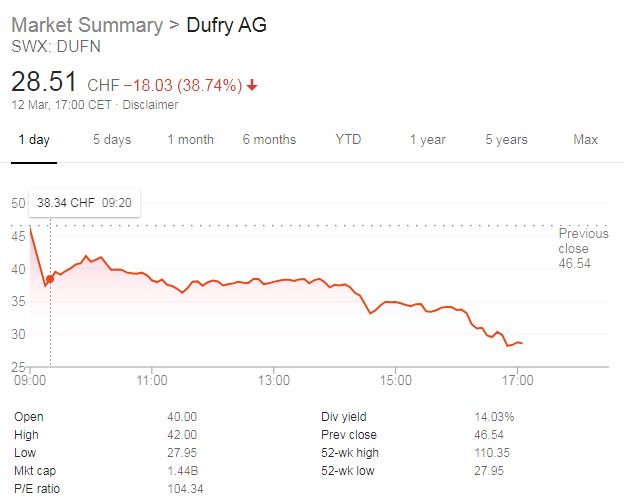The image size is (624, 502).
Task: Click the red down arrow icon
Action: [252, 85]
